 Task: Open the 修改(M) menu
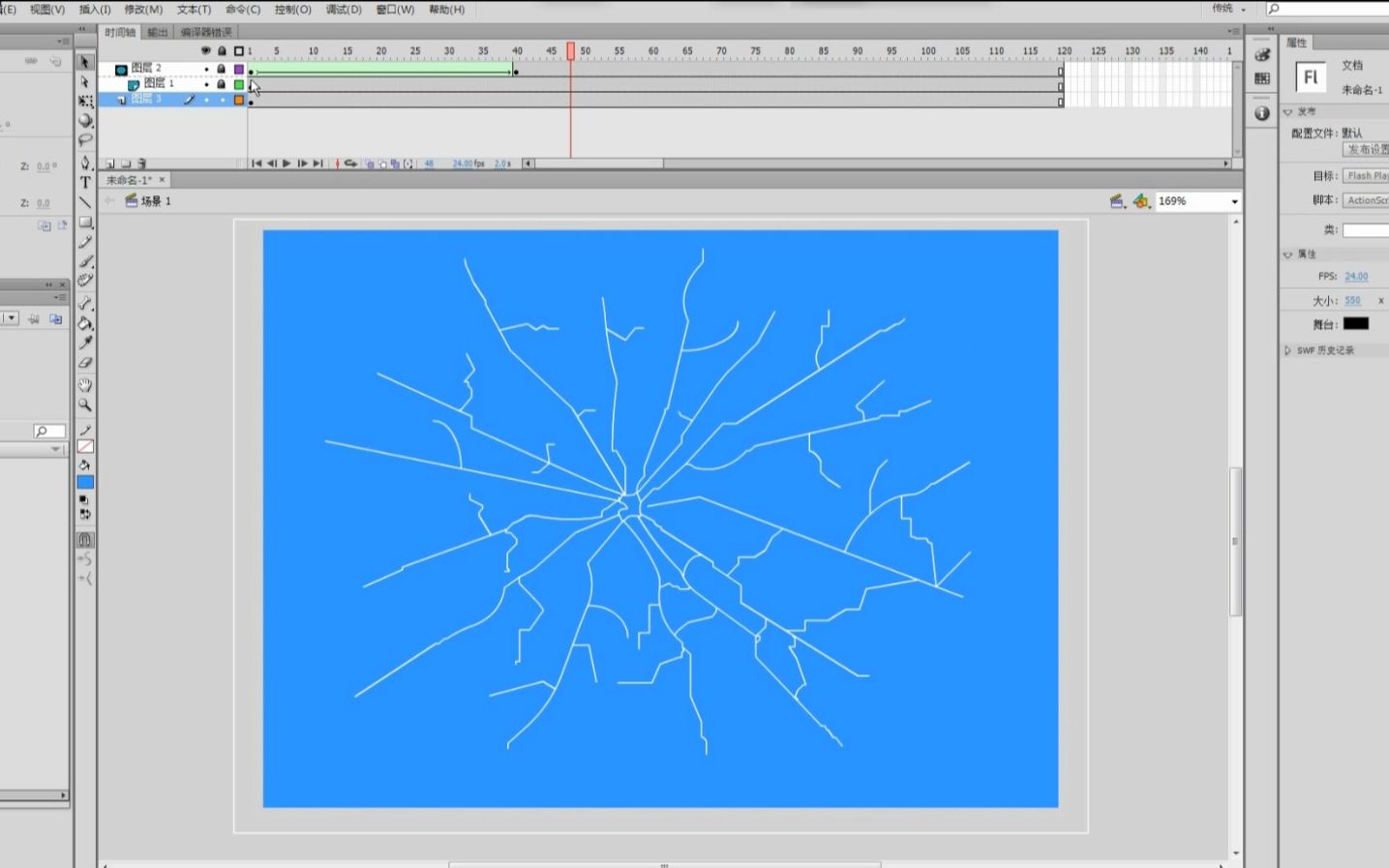point(143,9)
